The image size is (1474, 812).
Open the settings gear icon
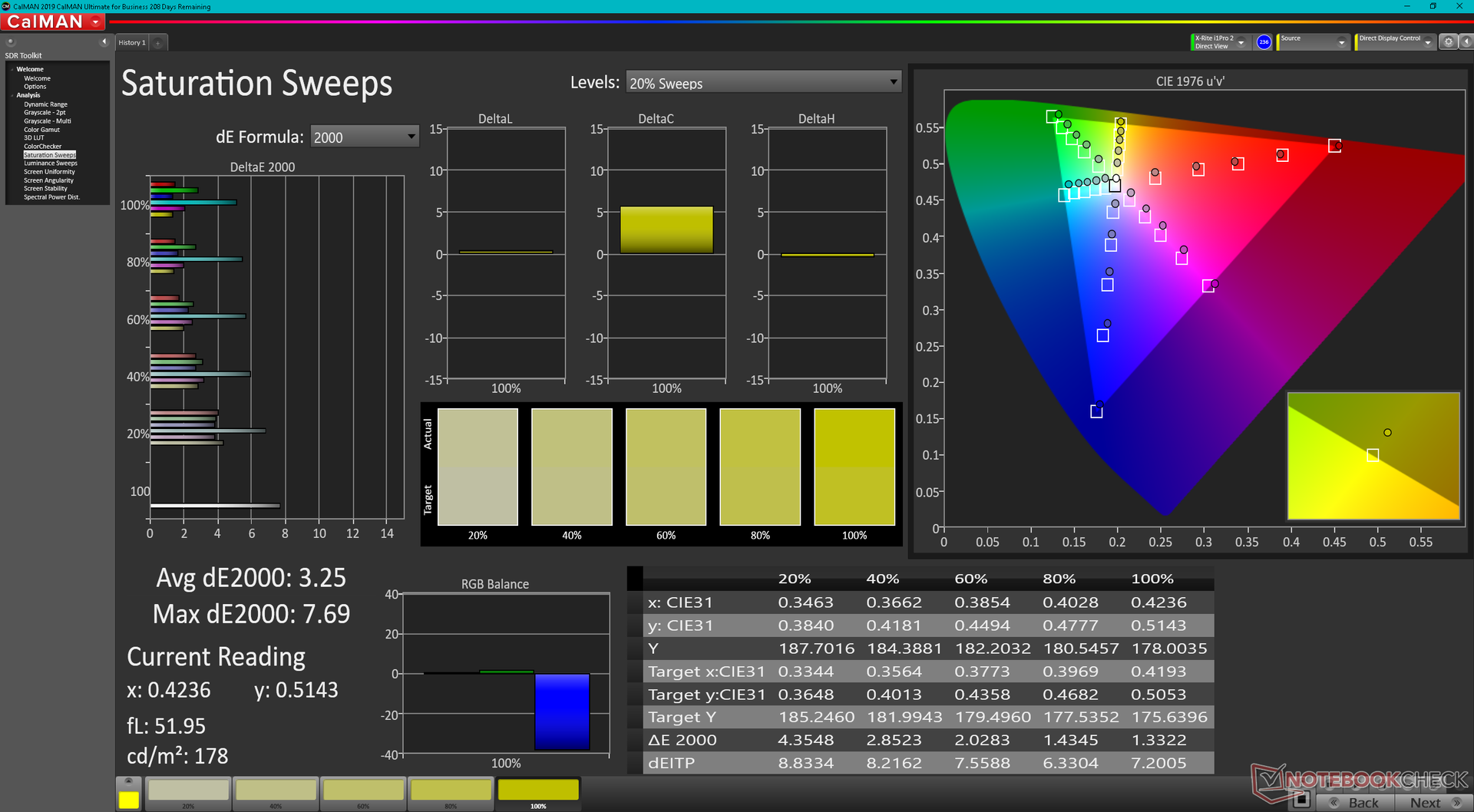(x=1448, y=42)
